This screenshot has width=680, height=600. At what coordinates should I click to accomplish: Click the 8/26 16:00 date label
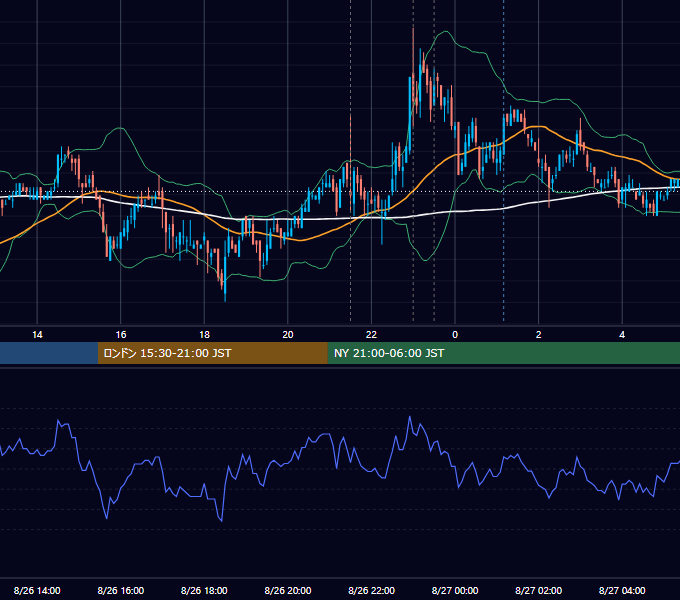tap(121, 590)
